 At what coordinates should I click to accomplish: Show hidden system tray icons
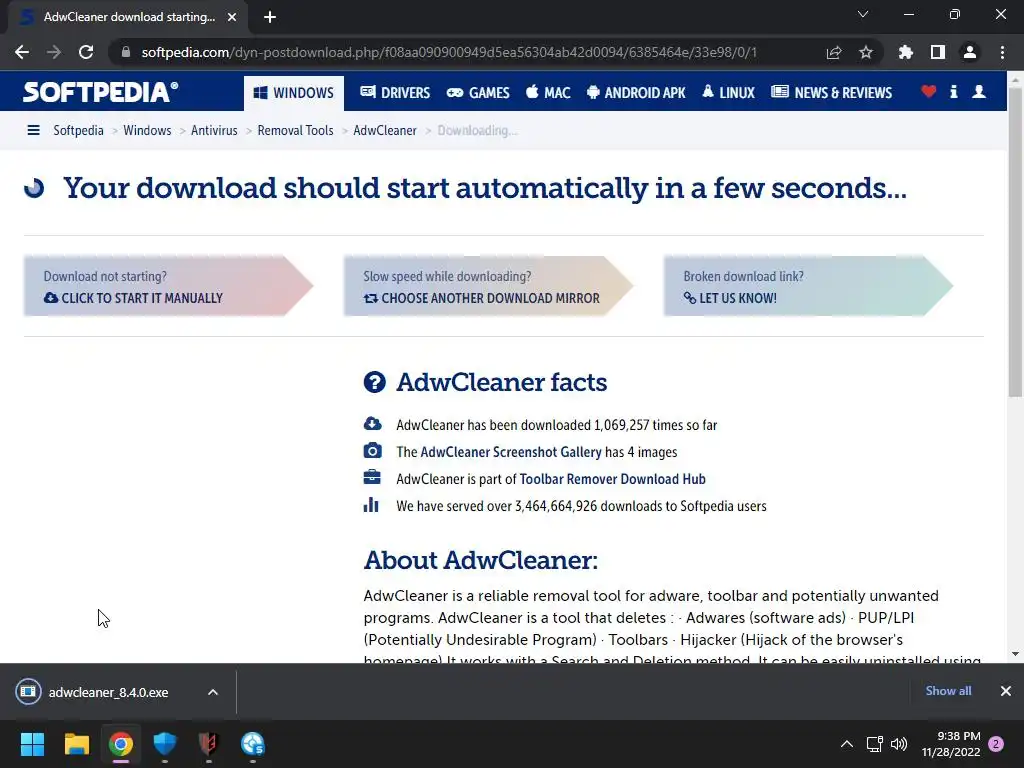(846, 744)
